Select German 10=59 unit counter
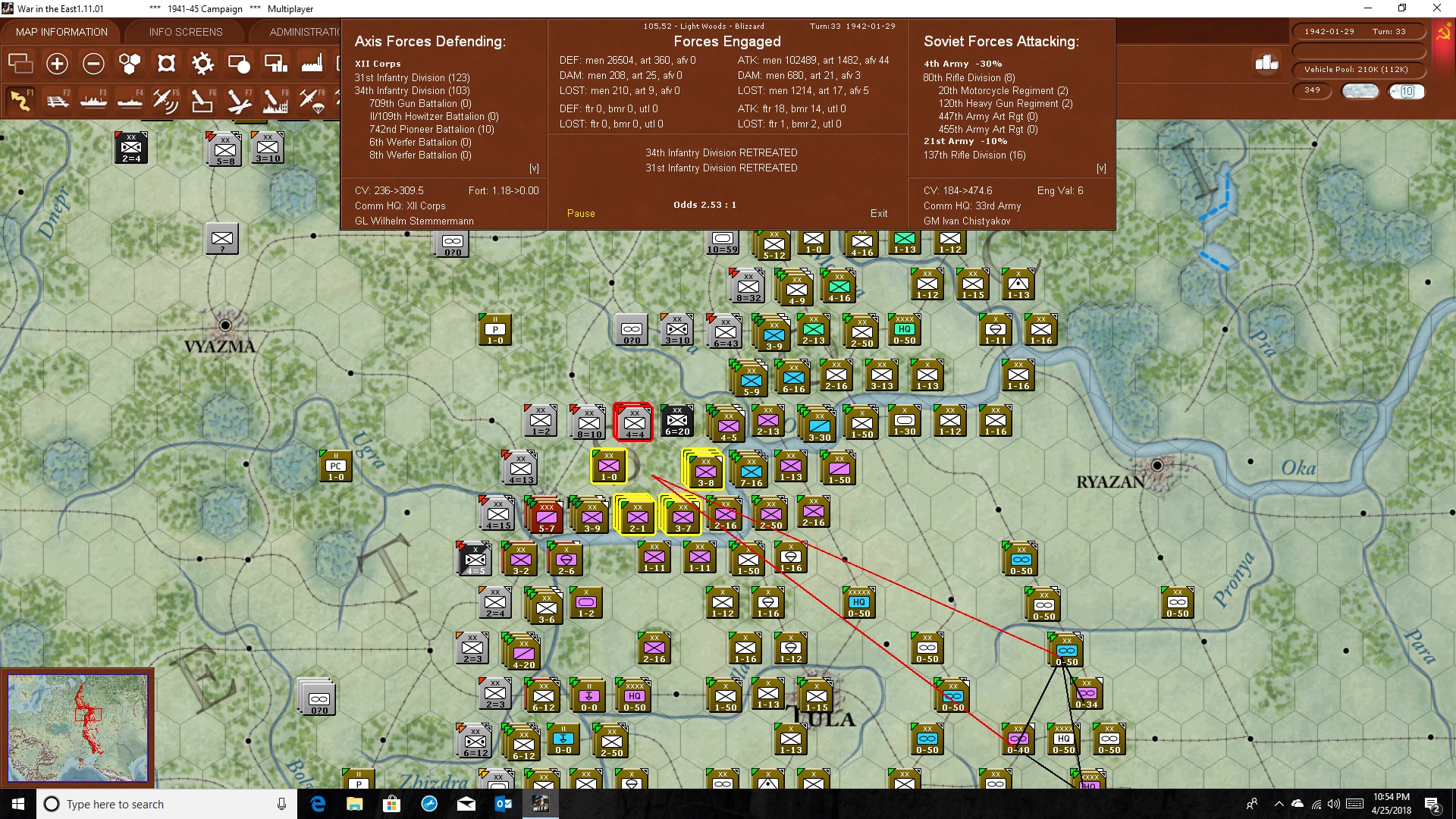 click(723, 243)
